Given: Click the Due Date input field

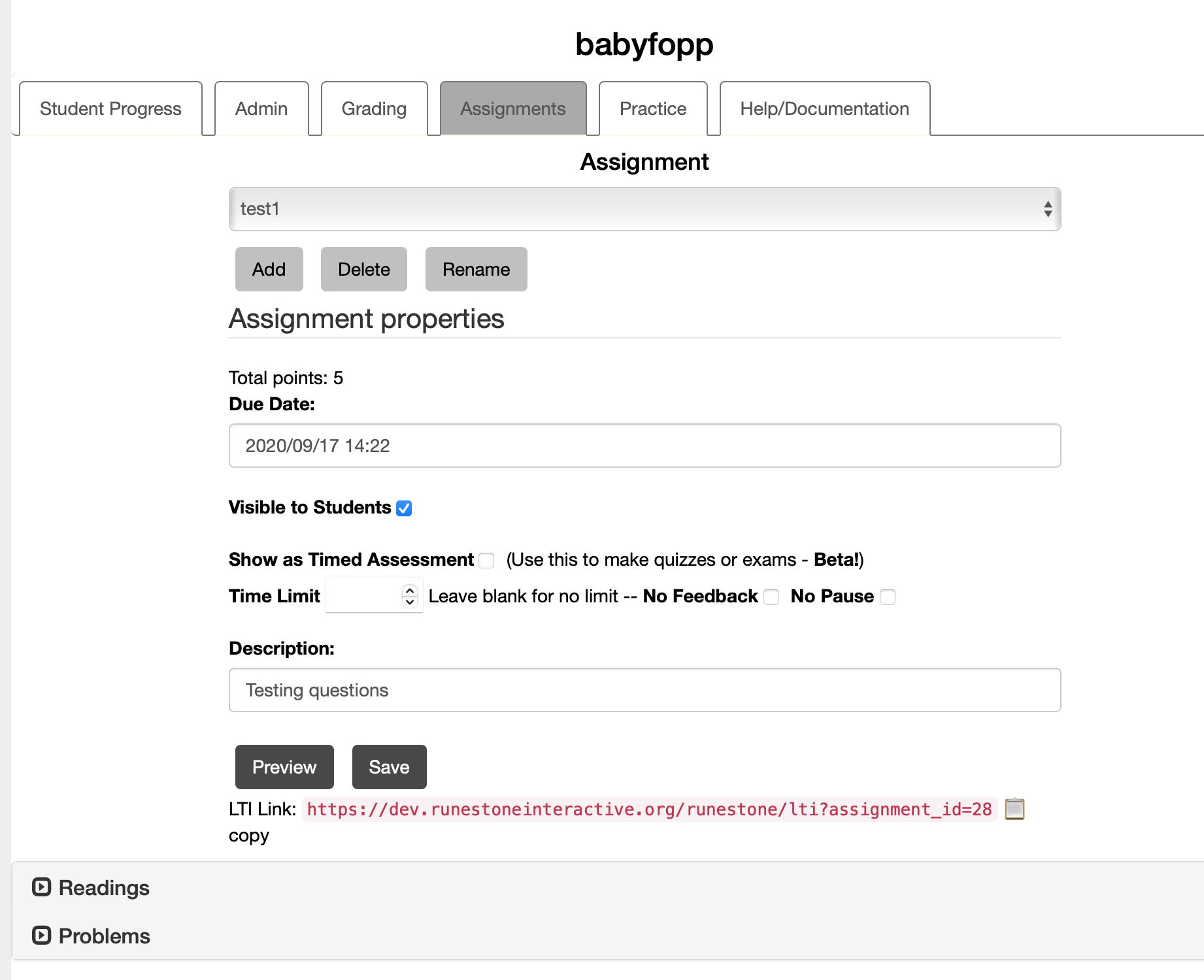Looking at the screenshot, I should (x=644, y=446).
